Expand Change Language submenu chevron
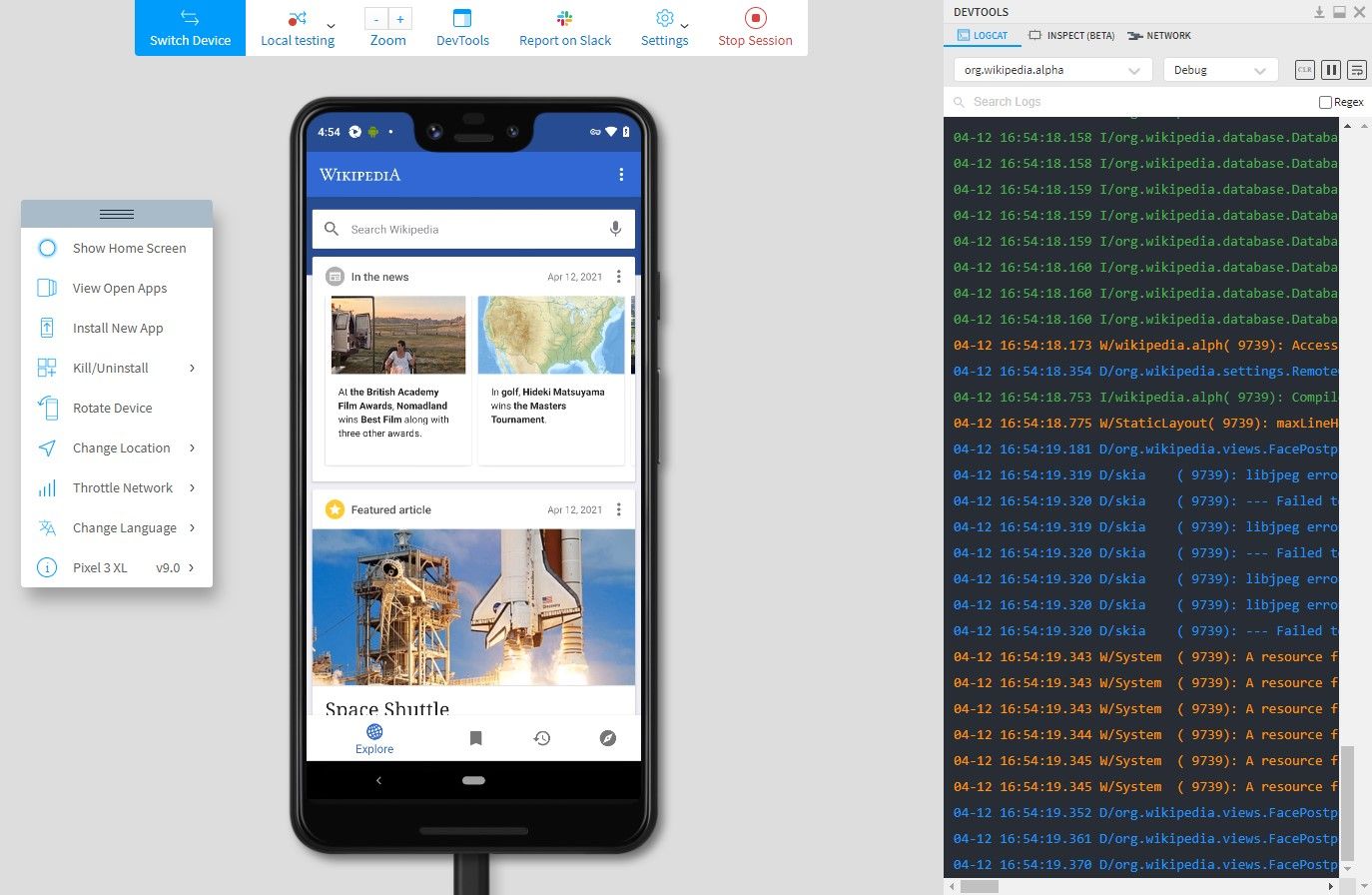The image size is (1372, 895). click(x=193, y=527)
